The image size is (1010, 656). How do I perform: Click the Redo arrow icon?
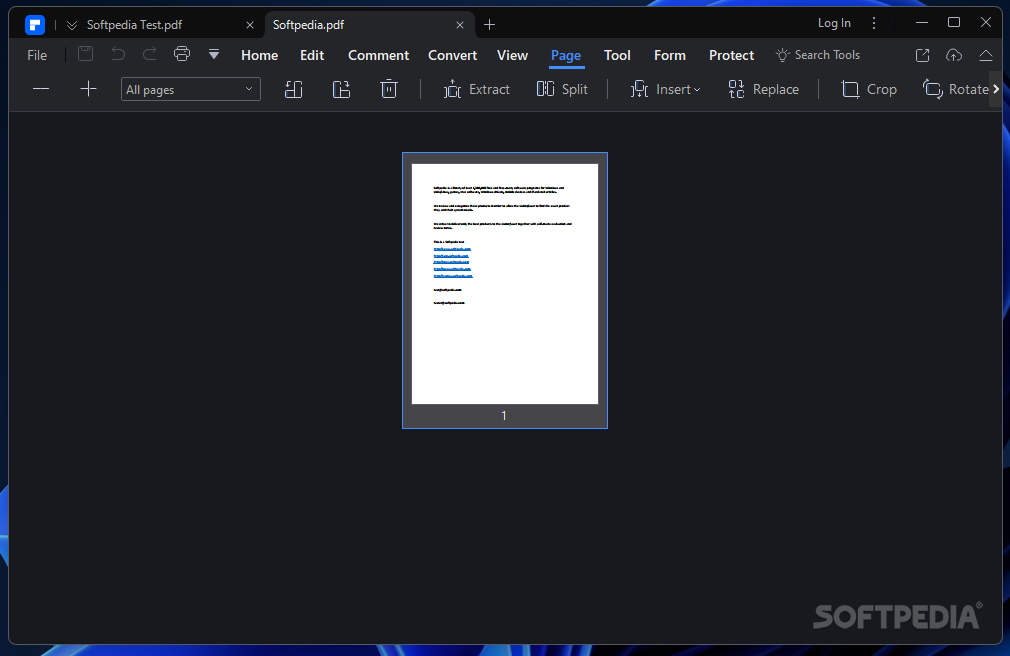point(149,53)
